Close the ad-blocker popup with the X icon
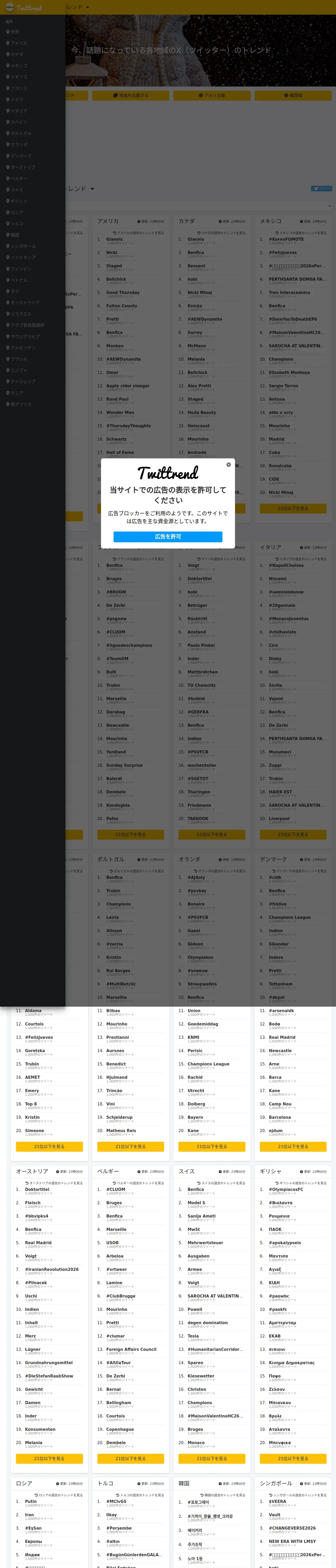336x1568 pixels. tap(229, 464)
